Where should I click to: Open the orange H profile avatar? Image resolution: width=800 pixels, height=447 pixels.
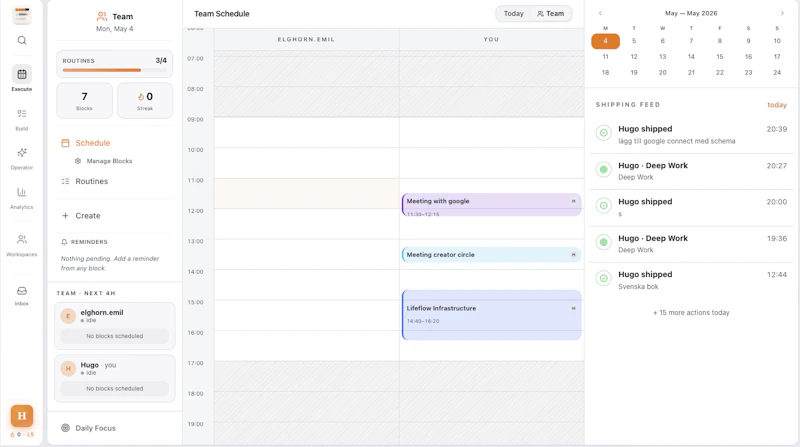point(22,416)
